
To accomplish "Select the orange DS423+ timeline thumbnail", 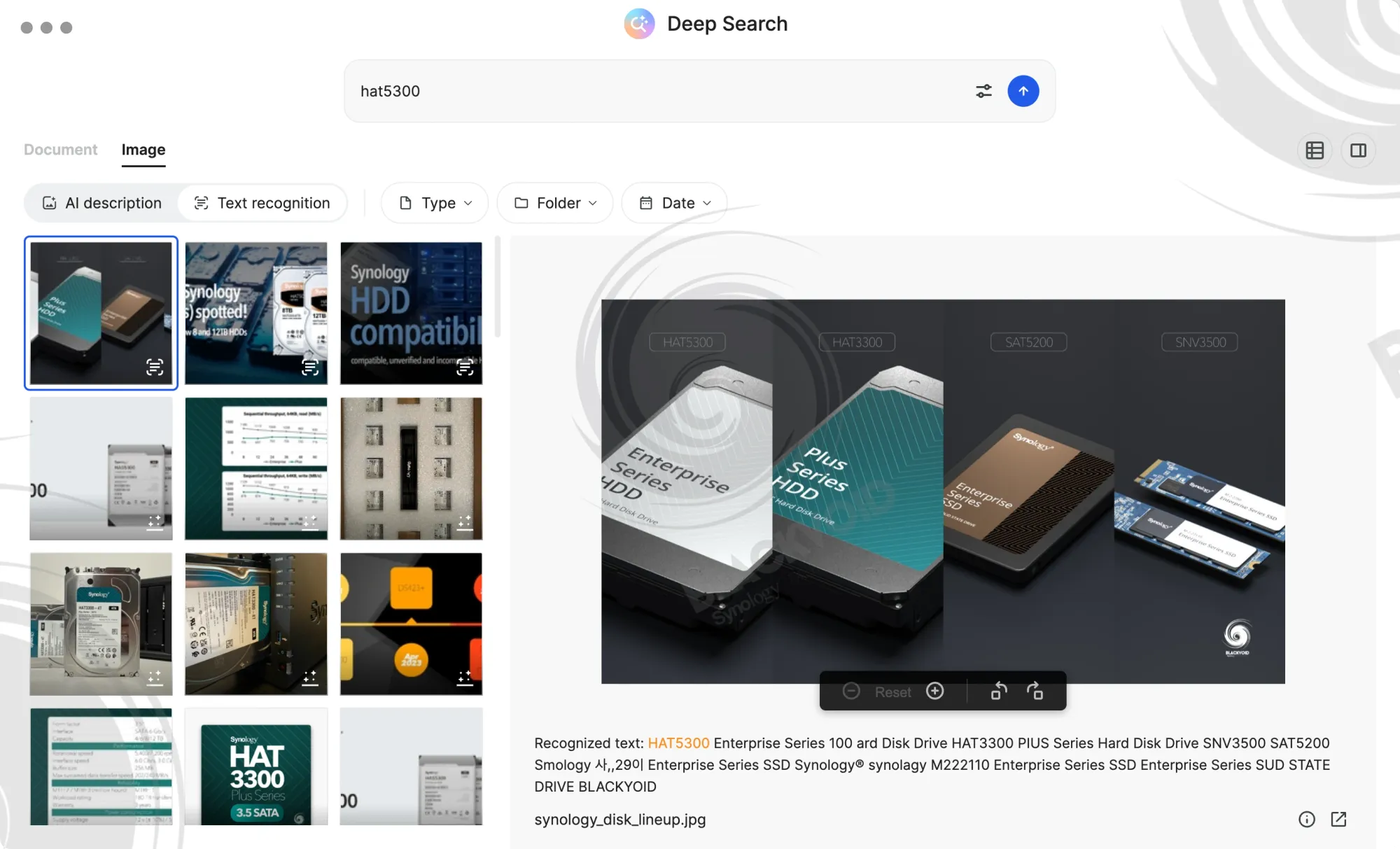I will 411,624.
